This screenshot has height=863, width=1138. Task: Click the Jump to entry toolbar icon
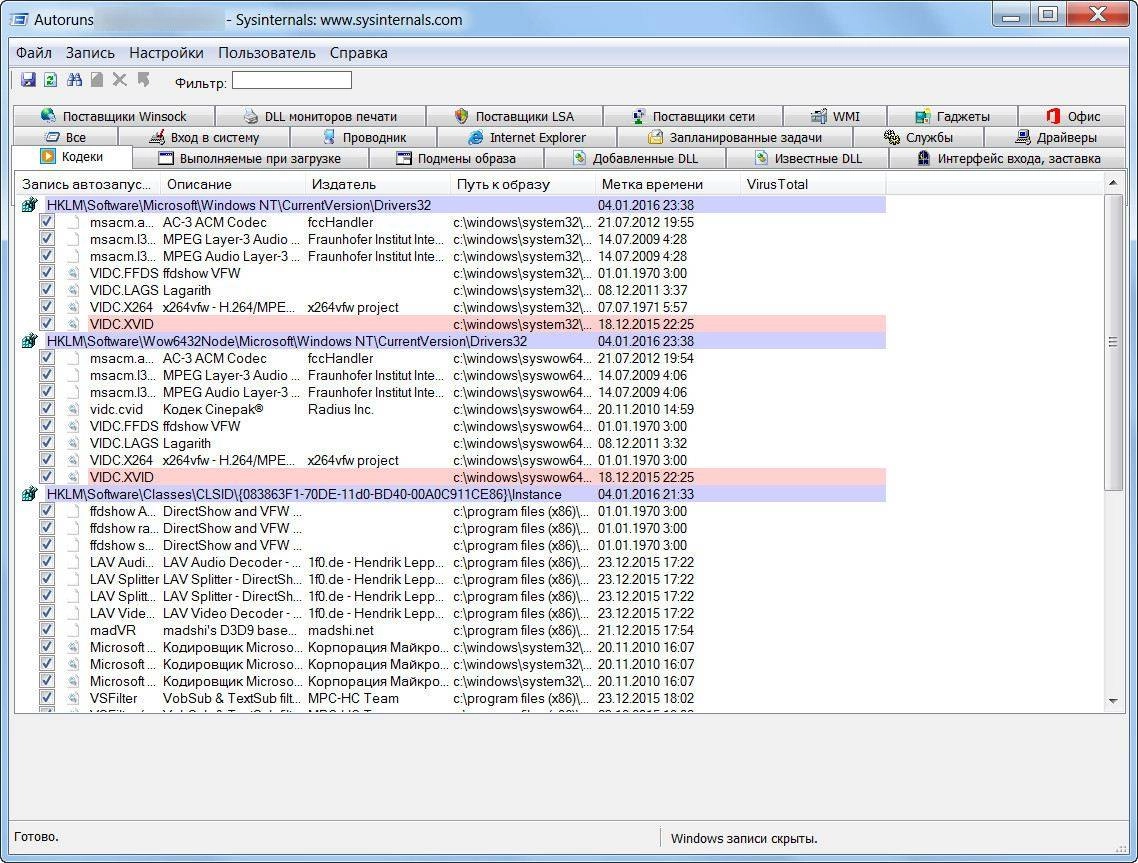click(x=144, y=80)
